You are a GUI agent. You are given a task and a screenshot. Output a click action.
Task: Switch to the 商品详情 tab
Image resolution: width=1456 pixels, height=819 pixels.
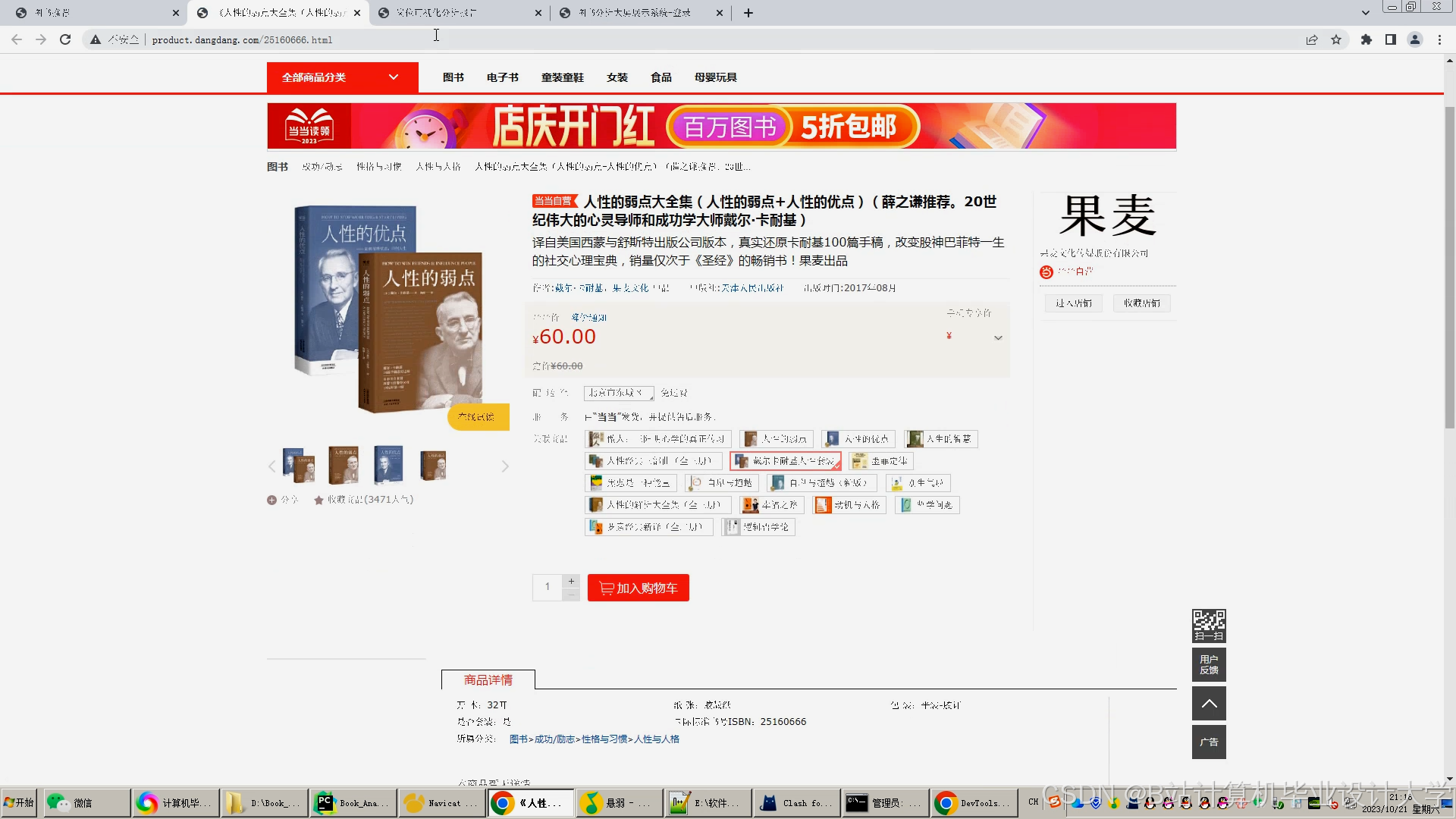pyautogui.click(x=488, y=680)
